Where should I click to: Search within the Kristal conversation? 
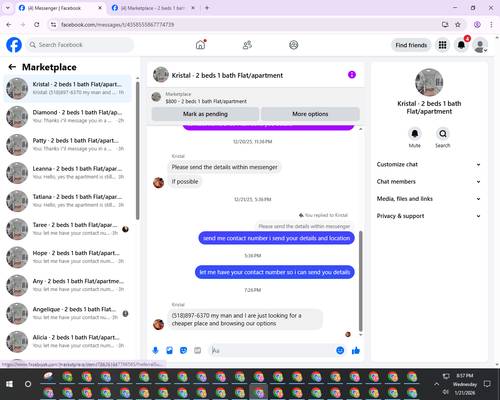[x=443, y=134]
